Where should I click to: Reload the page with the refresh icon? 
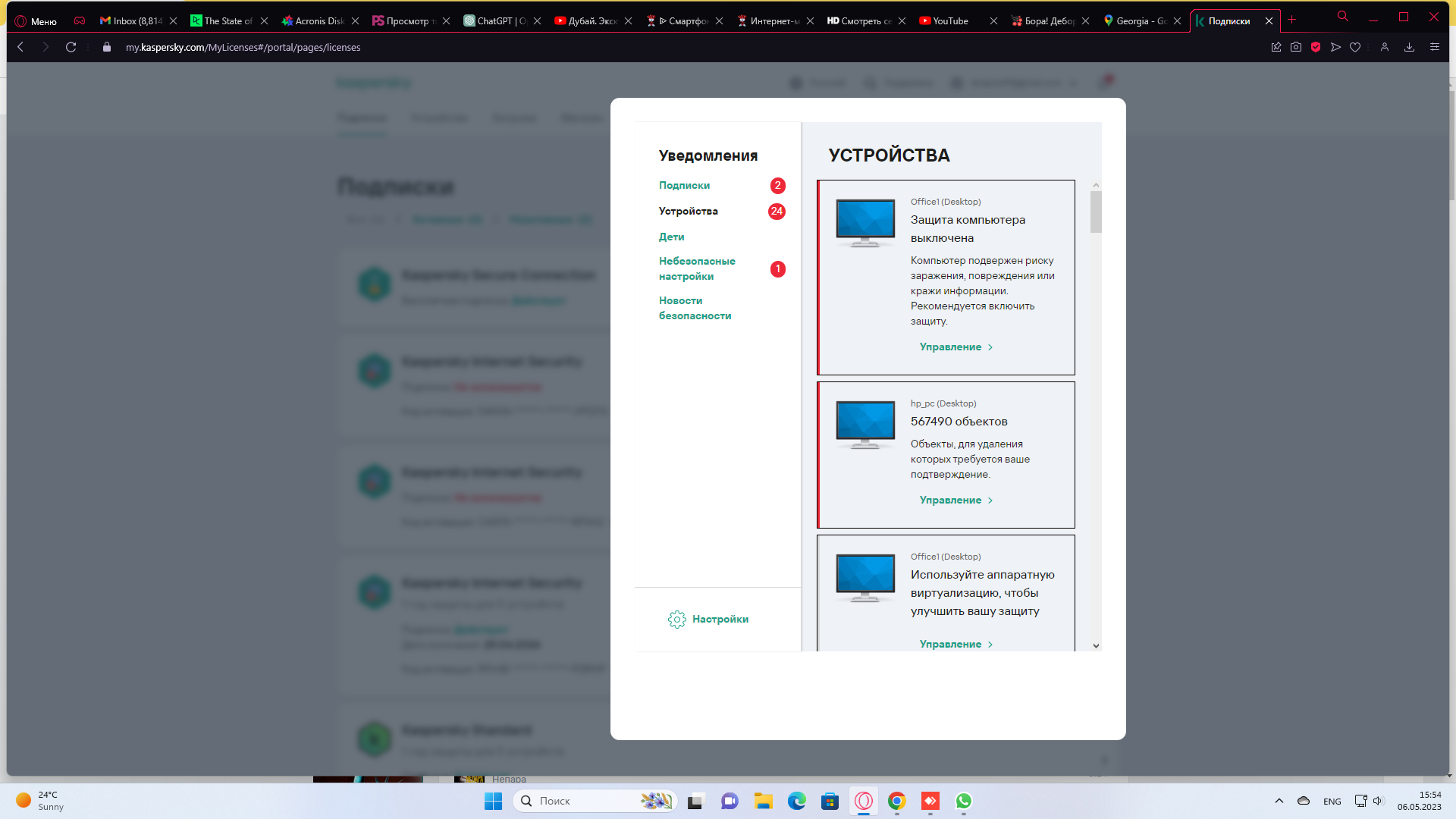(x=71, y=47)
